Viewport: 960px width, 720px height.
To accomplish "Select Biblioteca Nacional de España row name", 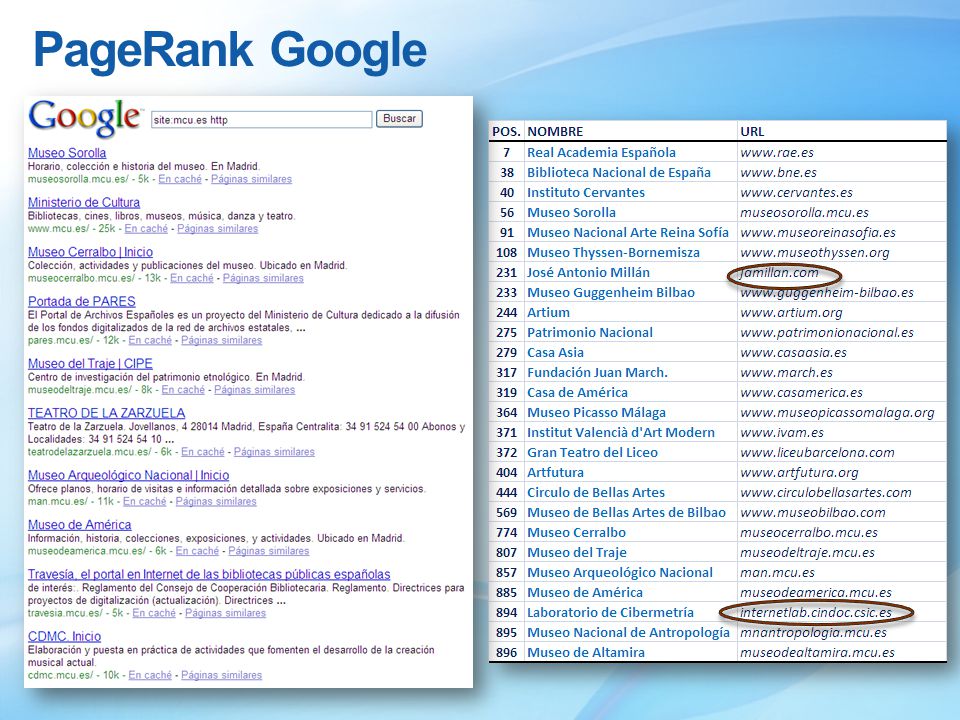I will (619, 173).
